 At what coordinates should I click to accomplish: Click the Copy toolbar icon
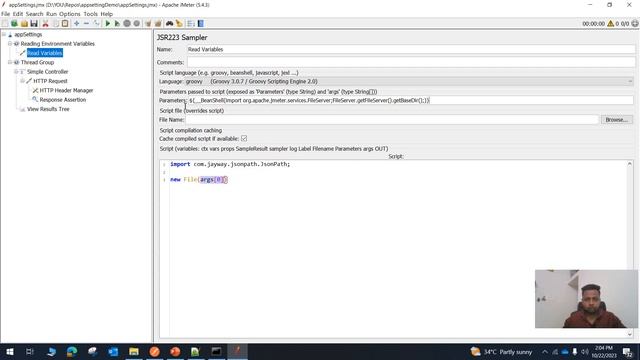tap(56, 24)
